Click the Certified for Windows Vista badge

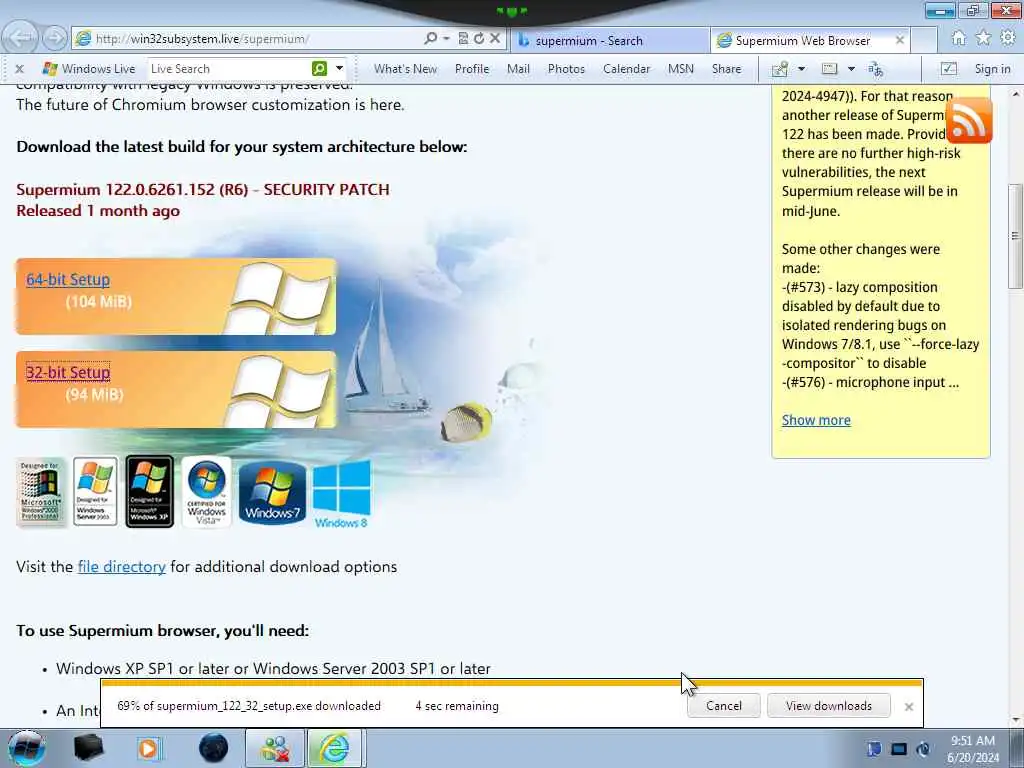point(206,491)
